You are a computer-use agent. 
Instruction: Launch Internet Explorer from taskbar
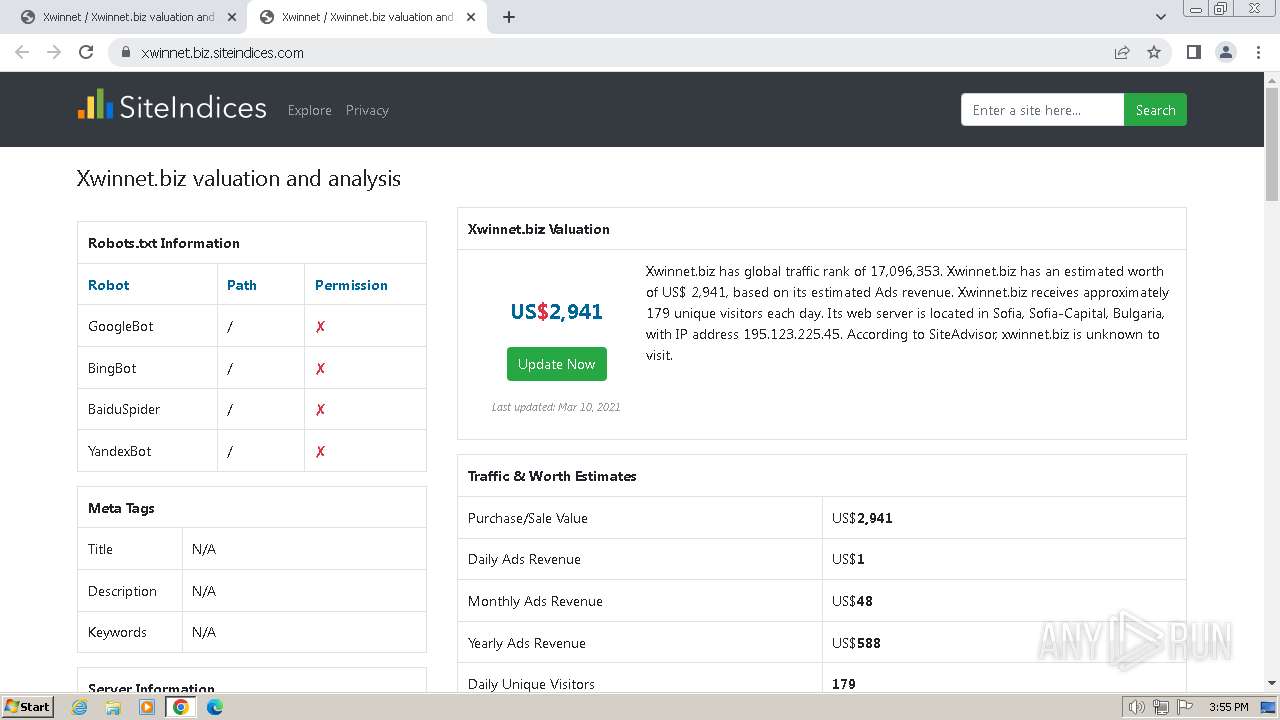(80, 707)
